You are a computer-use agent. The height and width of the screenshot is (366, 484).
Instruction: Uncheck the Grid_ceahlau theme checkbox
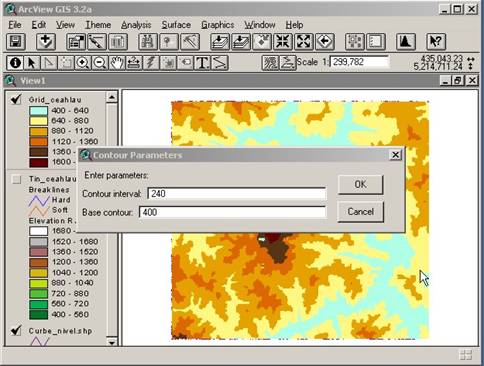[16, 99]
